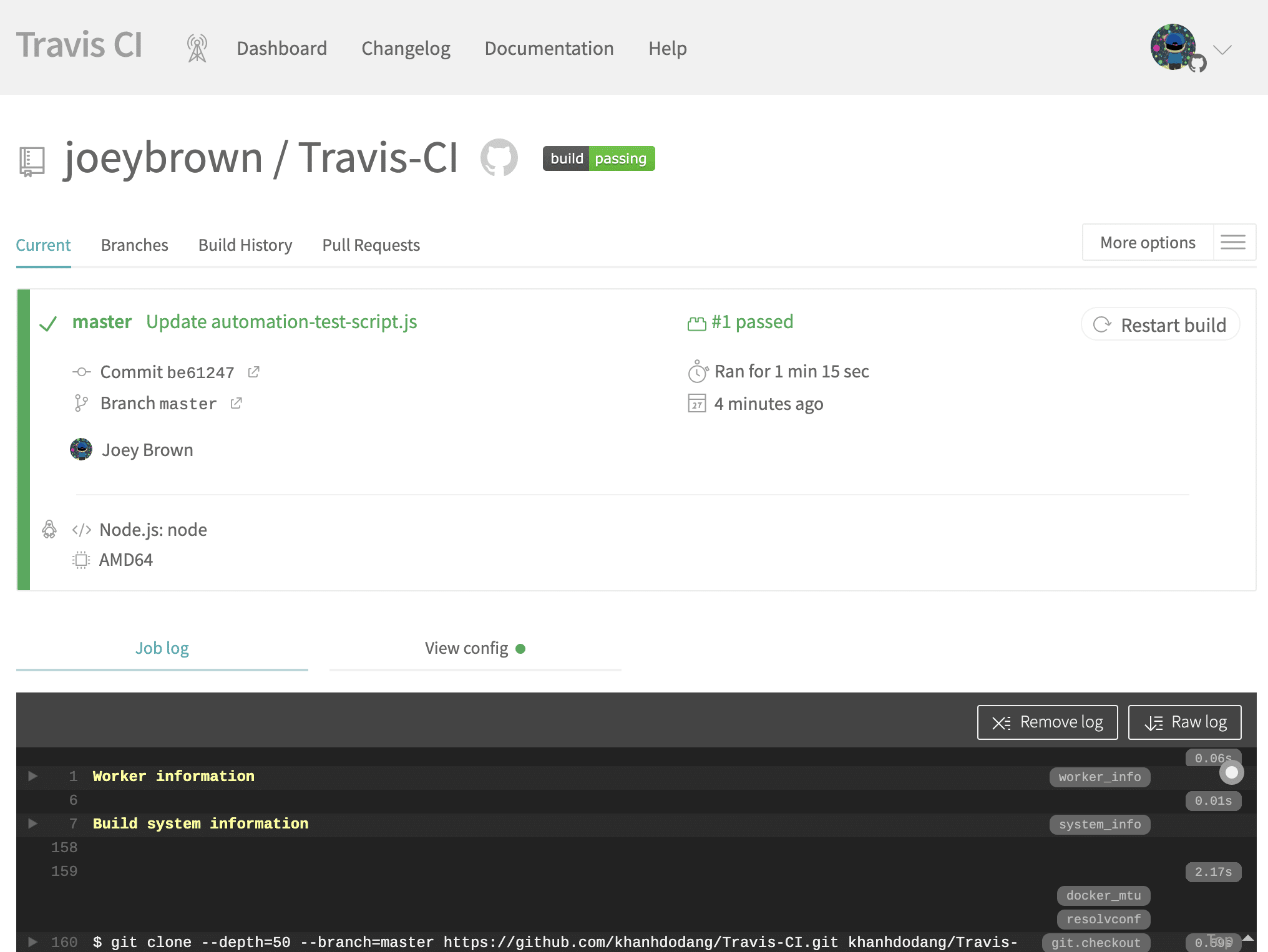Click the worker_info tag

coord(1100,777)
